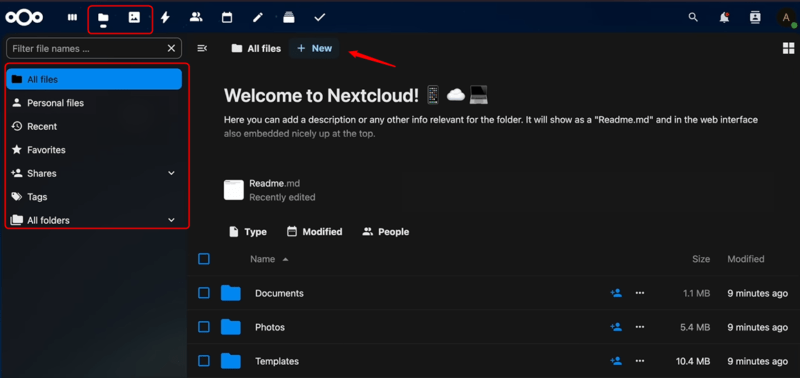Open the contacts menu icon
The width and height of the screenshot is (800, 378).
point(755,17)
